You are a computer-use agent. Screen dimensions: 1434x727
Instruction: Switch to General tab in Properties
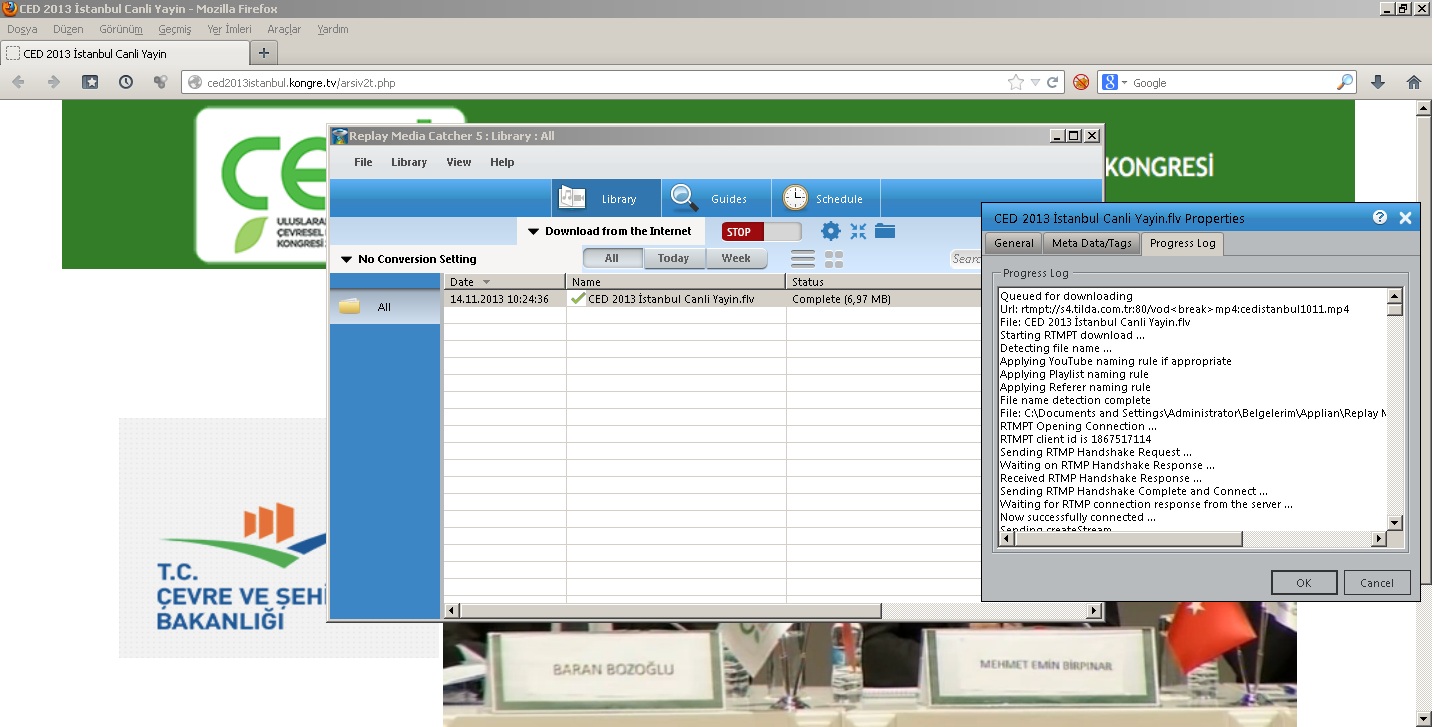pyautogui.click(x=1014, y=243)
